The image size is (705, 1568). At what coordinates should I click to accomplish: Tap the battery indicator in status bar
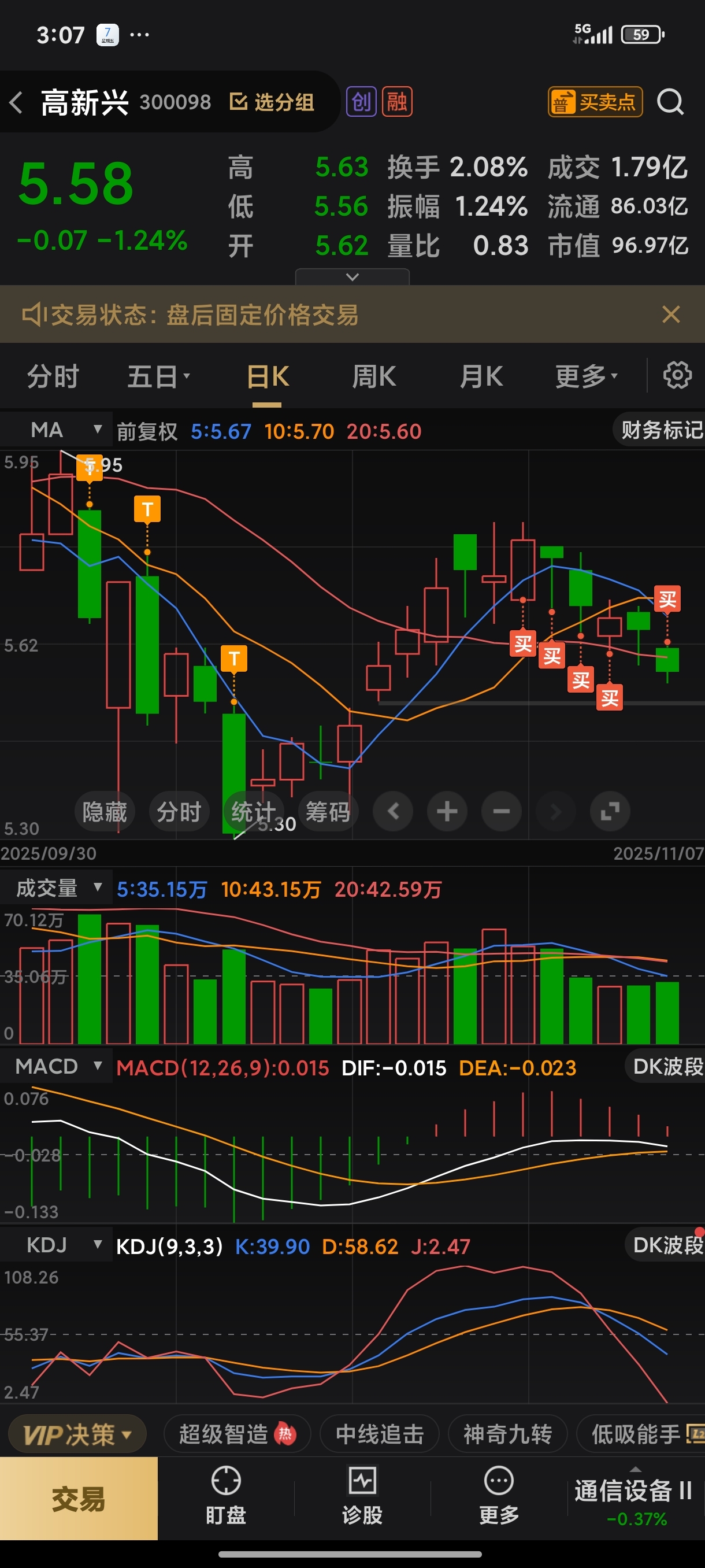pos(643,35)
